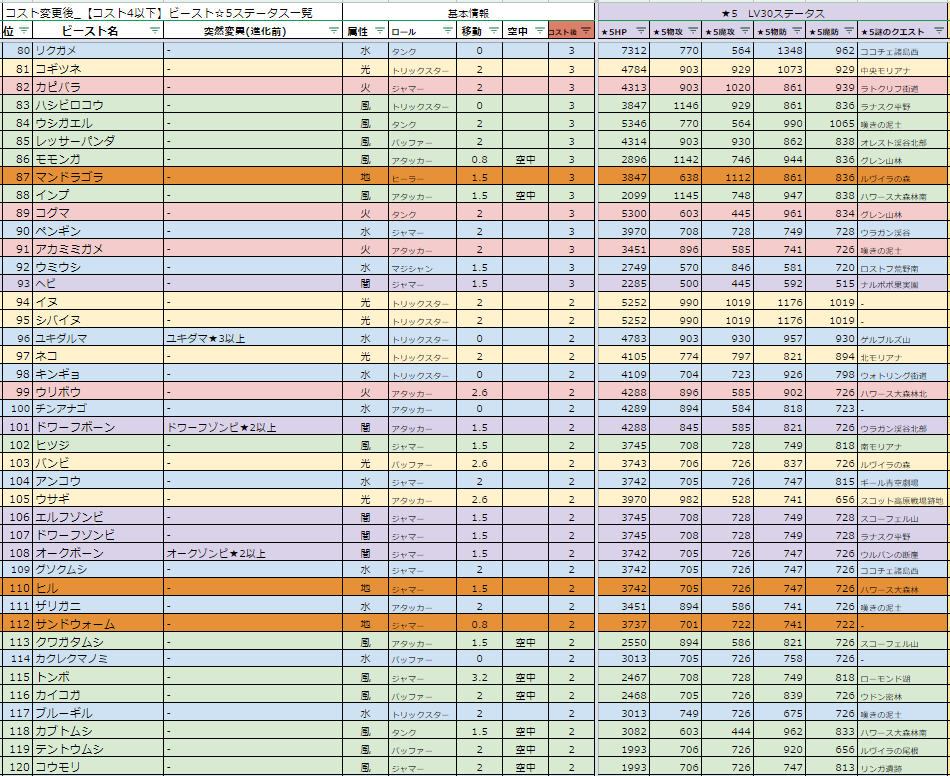The image size is (950, 776).
Task: Expand the ★5魔攻 filter dropdown
Action: pos(744,32)
